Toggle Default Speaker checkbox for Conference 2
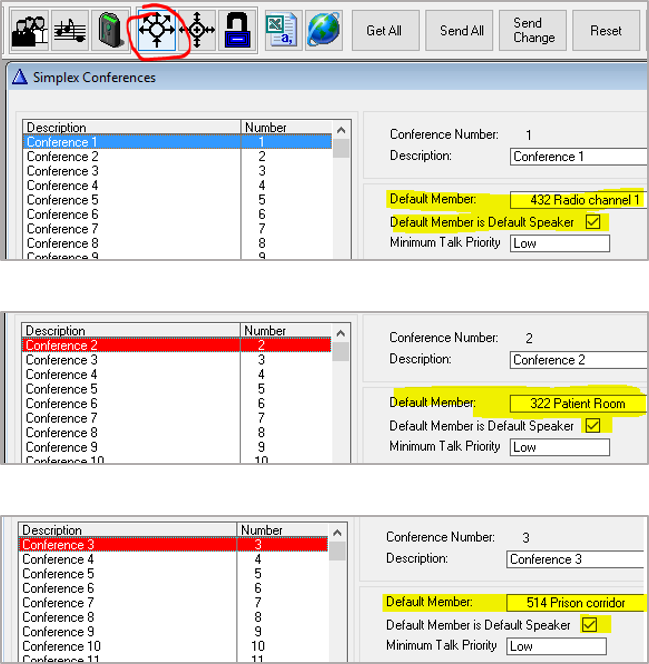The image size is (649, 664). point(593,425)
